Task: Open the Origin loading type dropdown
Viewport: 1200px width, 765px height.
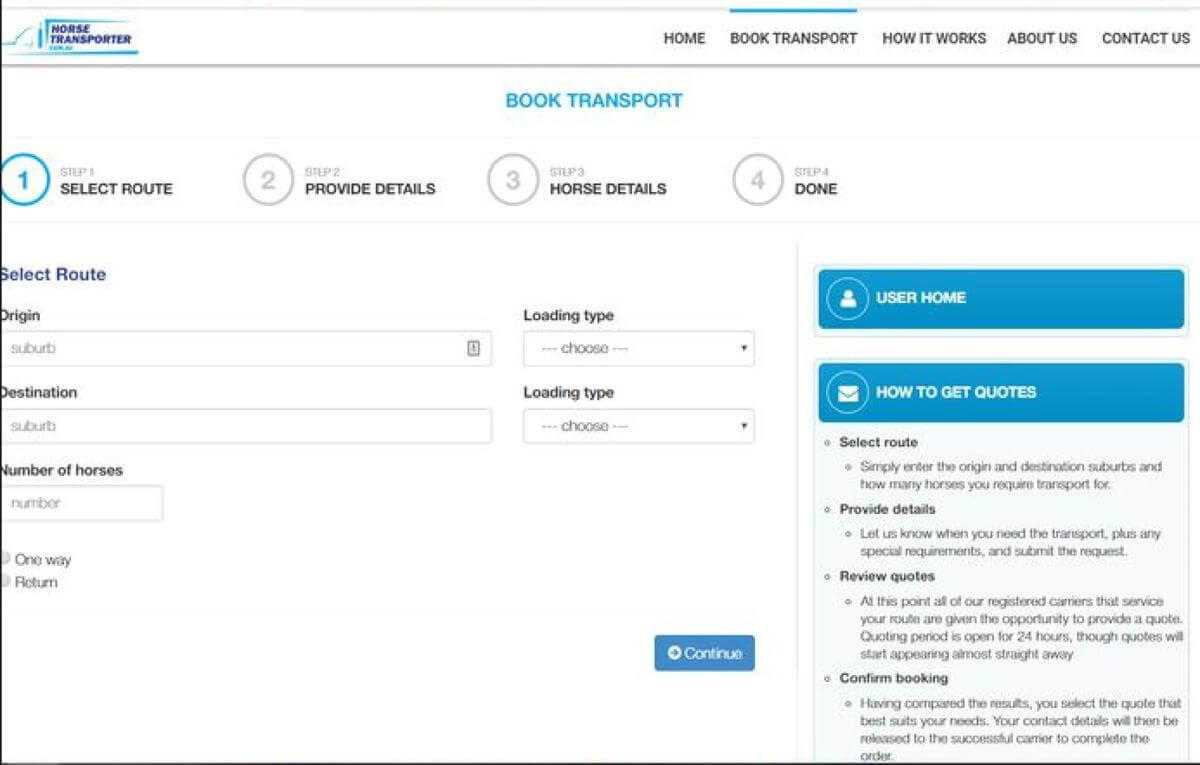Action: tap(639, 347)
